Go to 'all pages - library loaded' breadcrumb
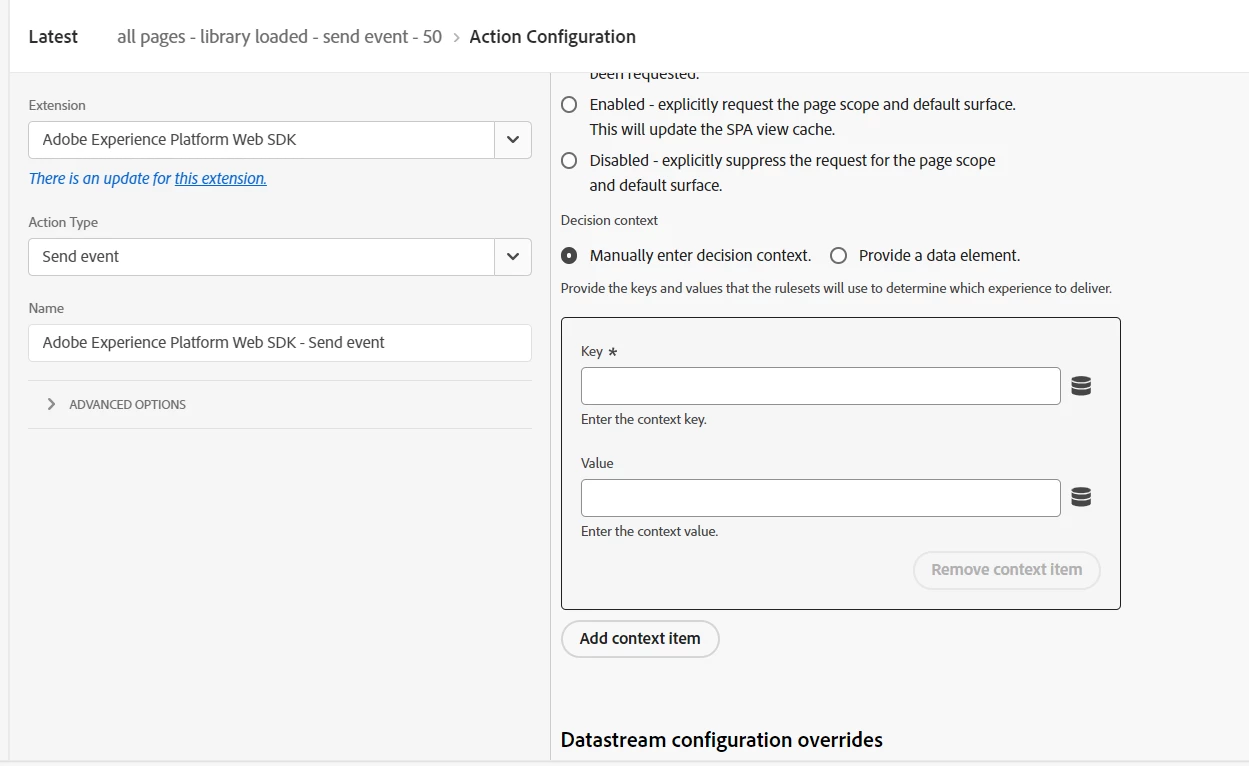This screenshot has height=766, width=1249. [x=279, y=37]
